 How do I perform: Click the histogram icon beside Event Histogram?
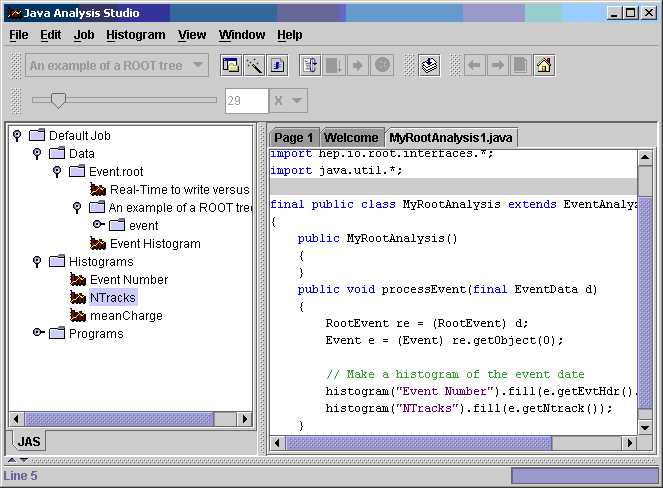tap(98, 244)
